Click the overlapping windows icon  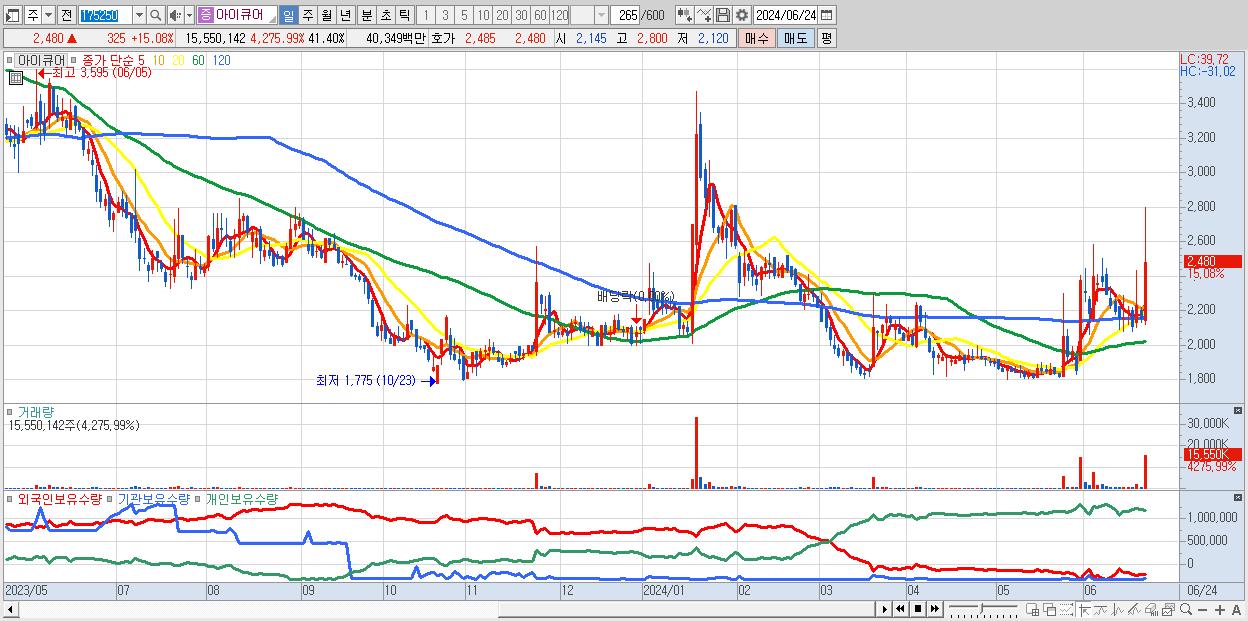tap(1050, 610)
